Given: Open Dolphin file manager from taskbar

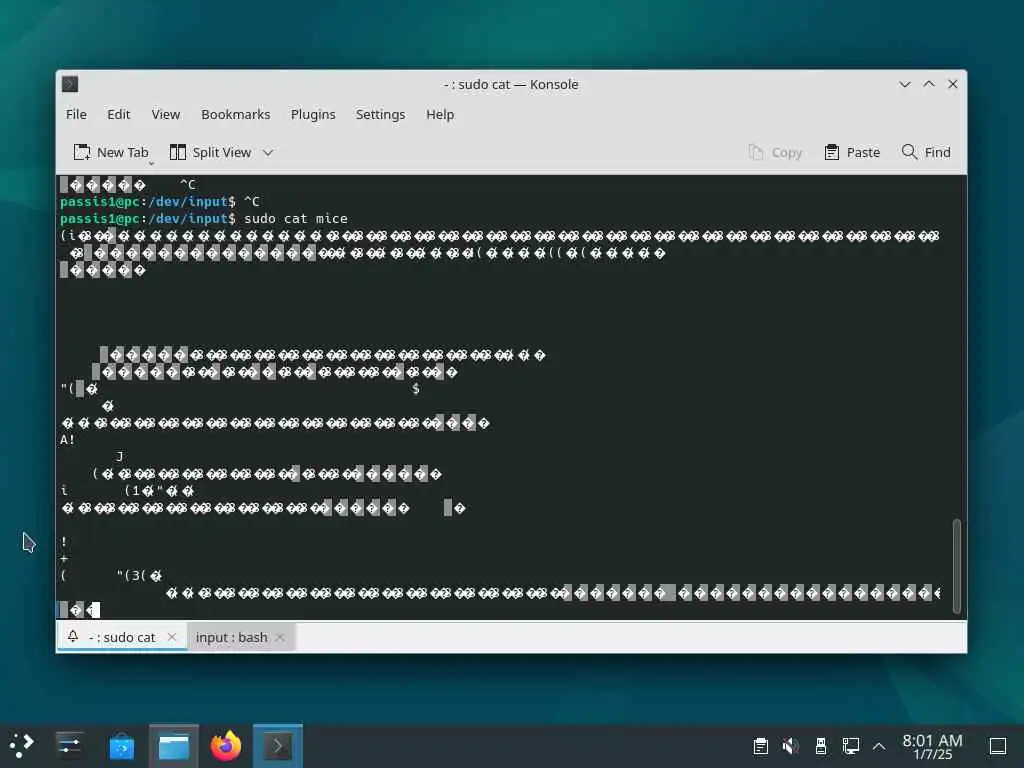Looking at the screenshot, I should (x=174, y=746).
